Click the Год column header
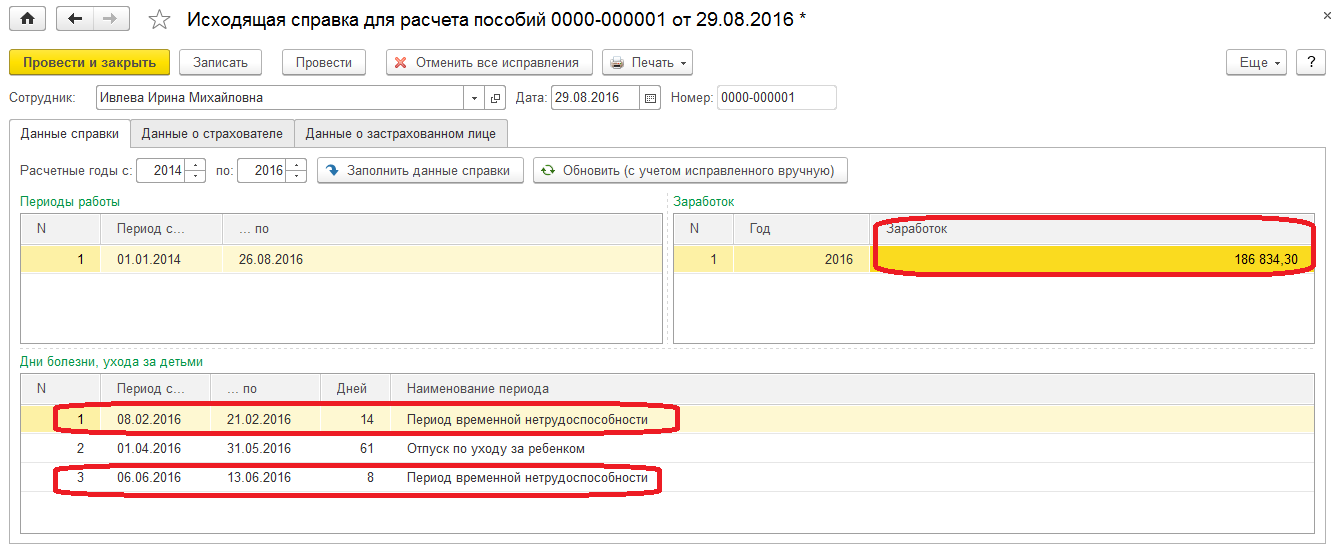Screen dimensions: 1339x553 801,229
